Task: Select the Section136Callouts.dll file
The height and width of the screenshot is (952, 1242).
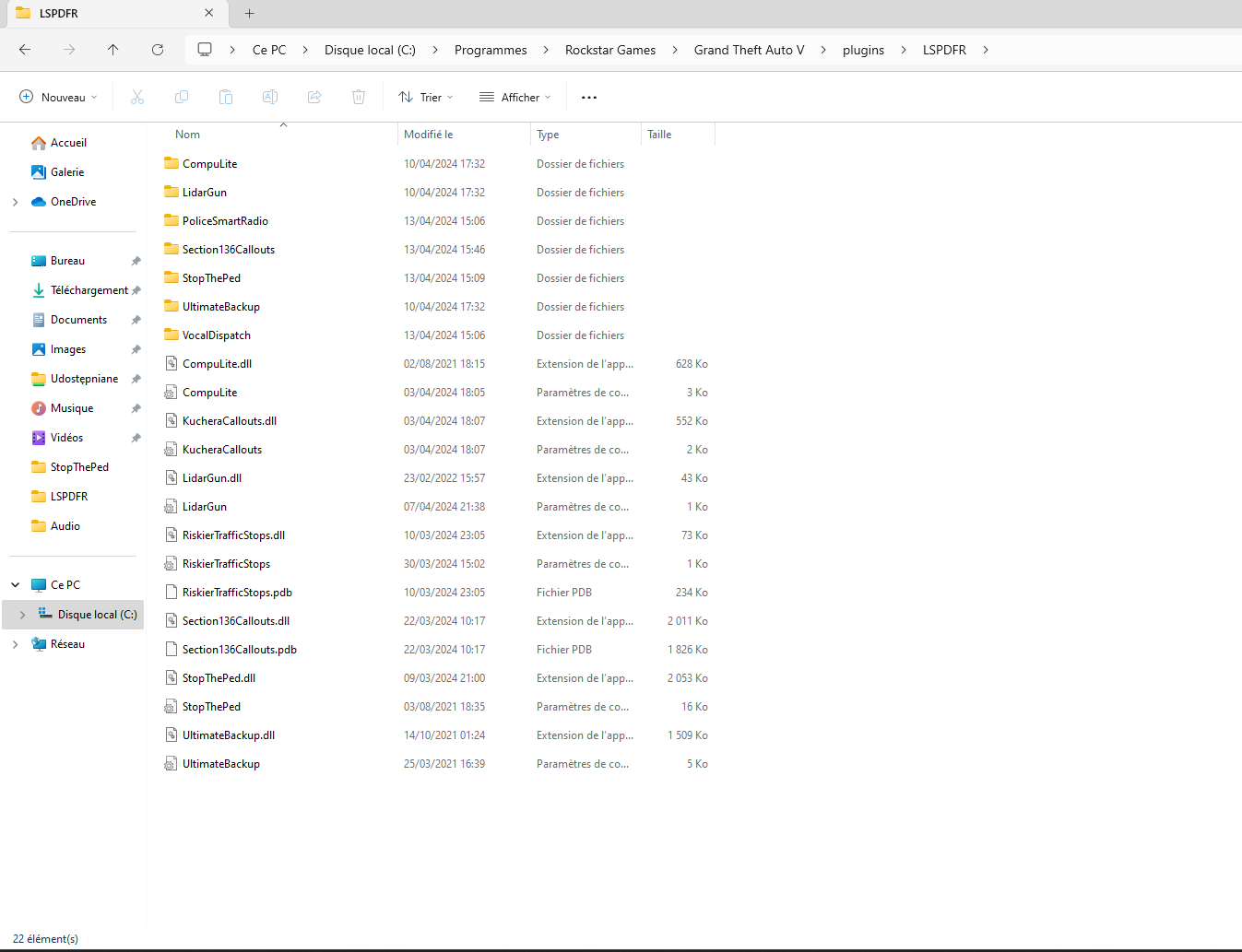Action: pos(236,621)
